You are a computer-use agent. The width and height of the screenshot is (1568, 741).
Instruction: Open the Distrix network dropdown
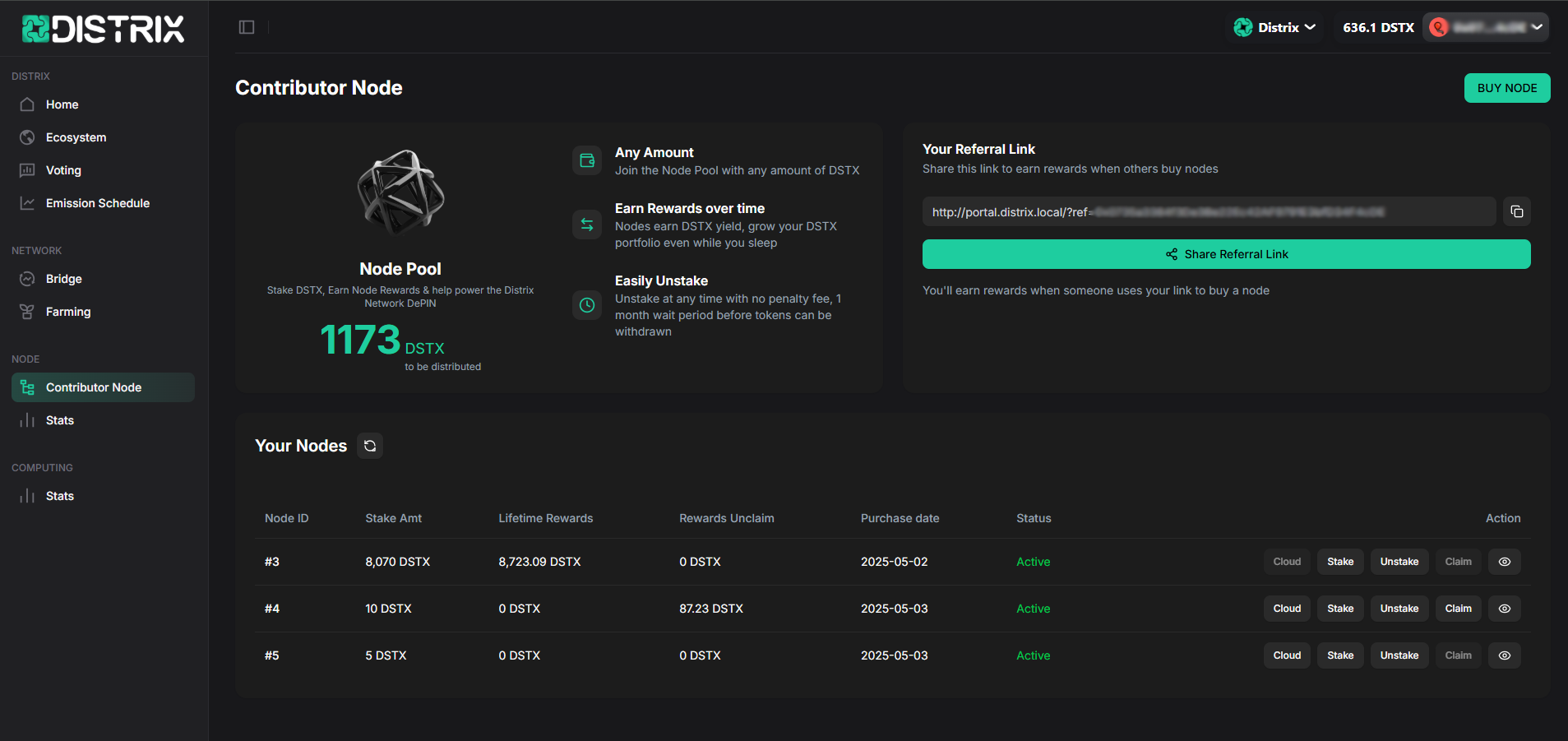click(x=1274, y=27)
